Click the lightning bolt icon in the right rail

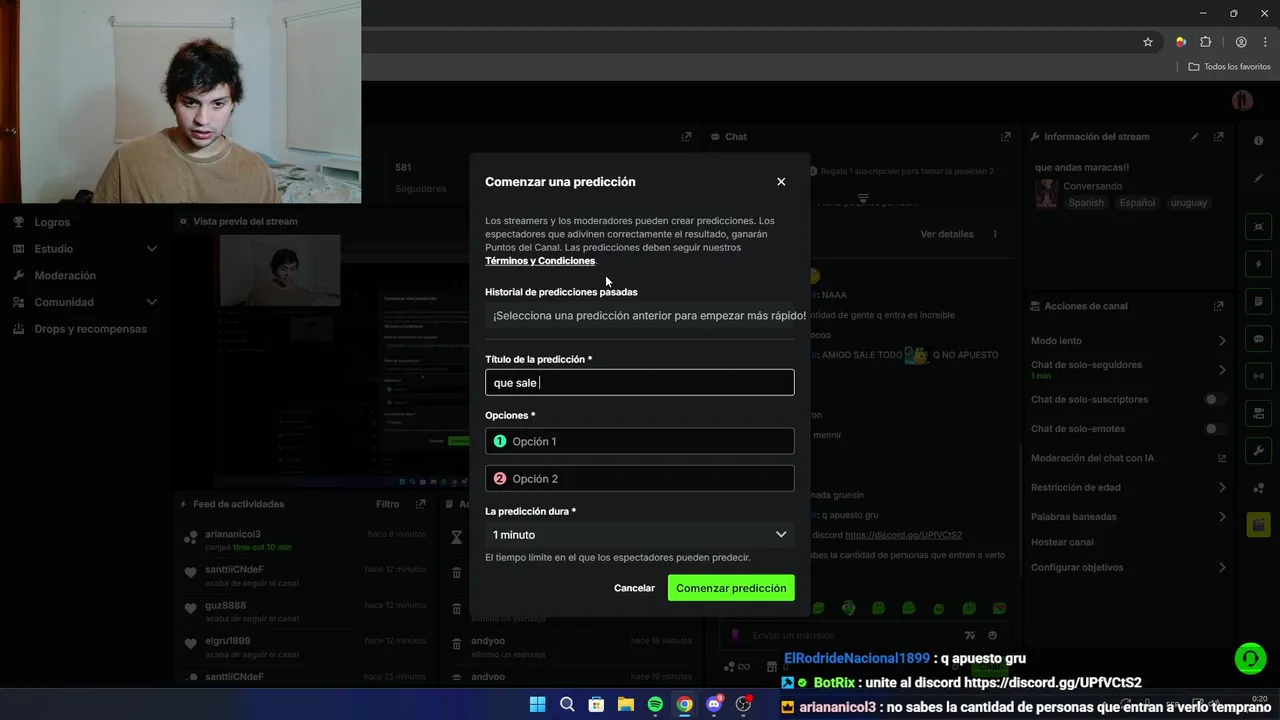pos(1258,264)
